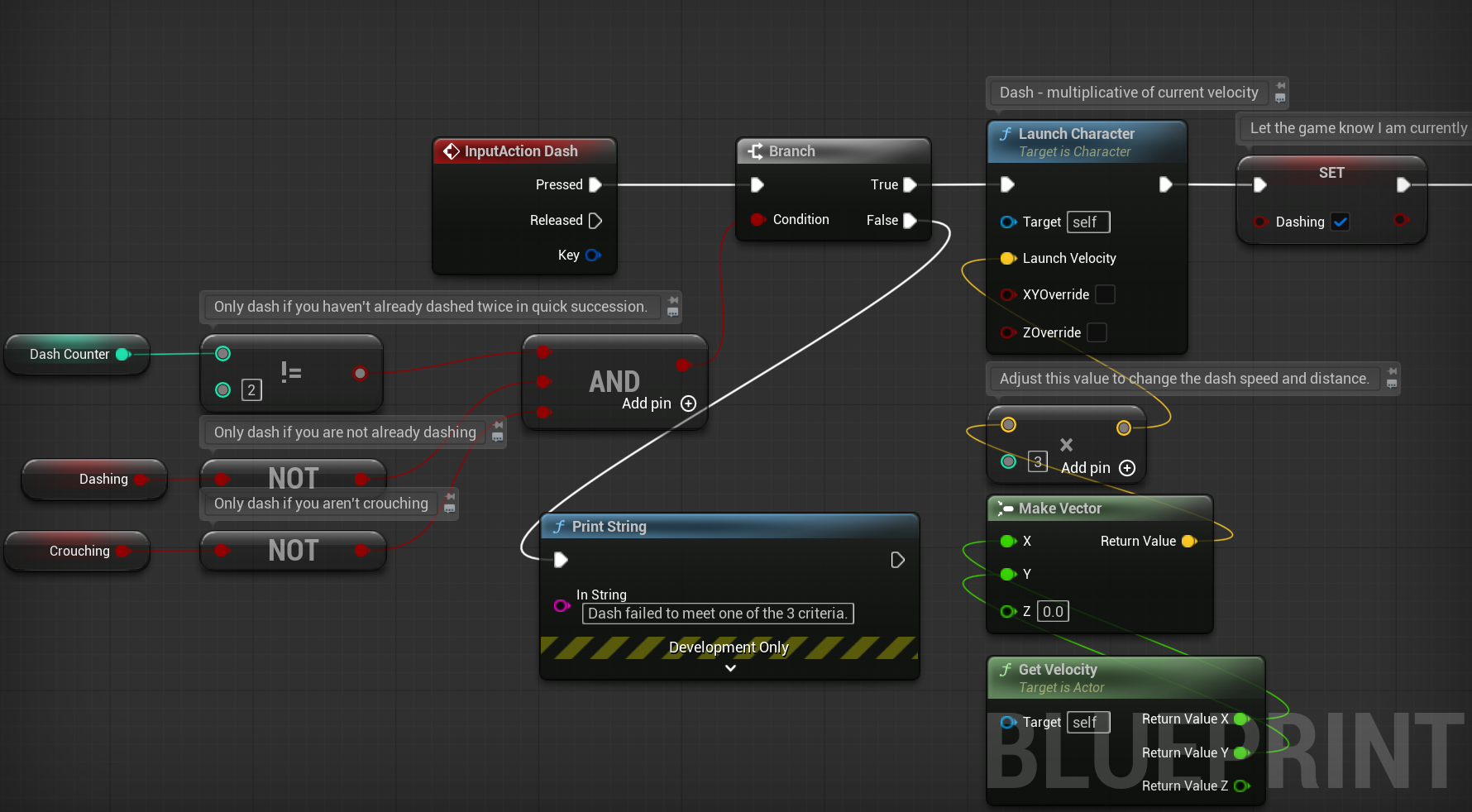Add a pin to the AND node
Image resolution: width=1472 pixels, height=812 pixels.
(x=688, y=404)
